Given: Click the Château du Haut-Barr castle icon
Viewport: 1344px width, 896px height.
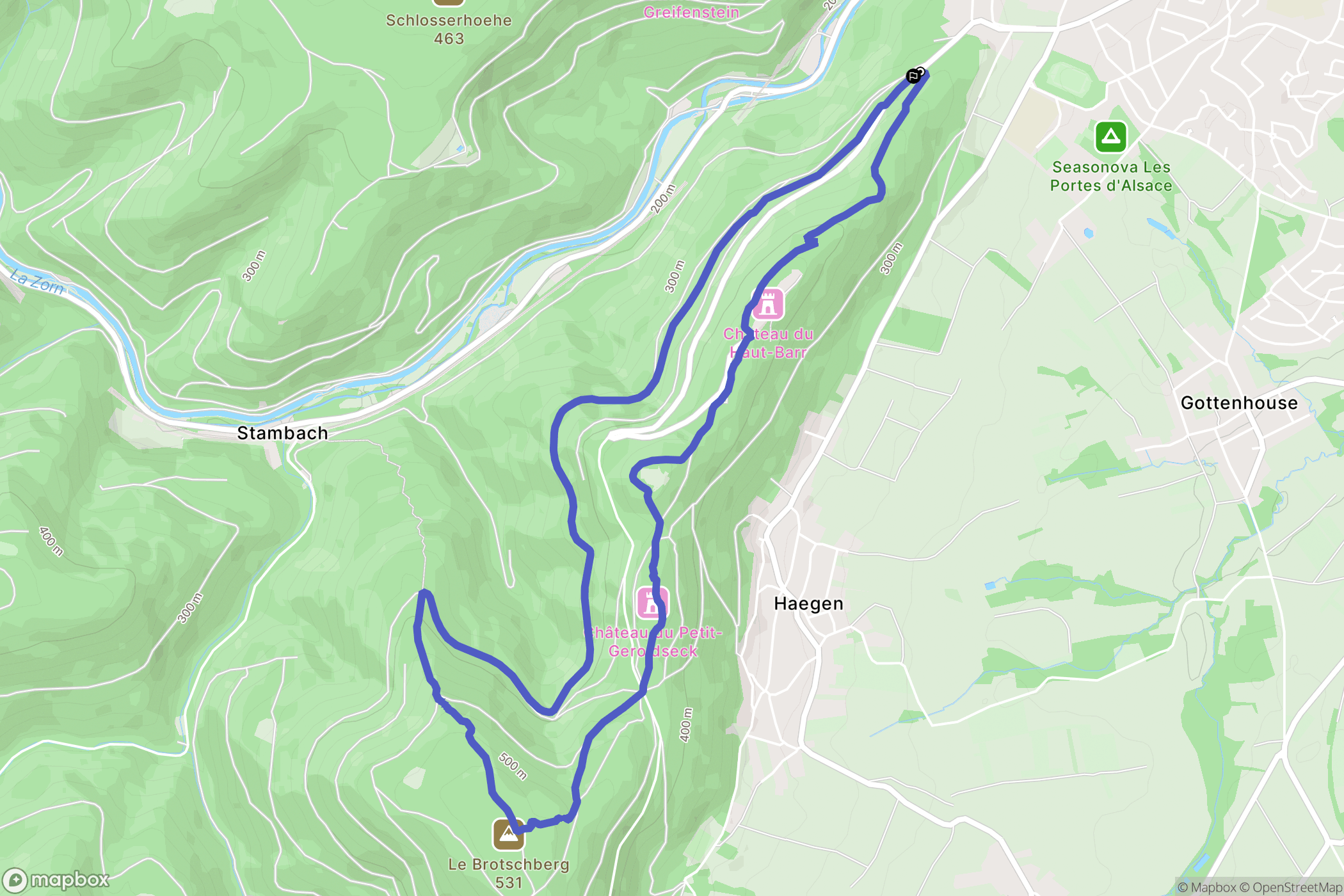Looking at the screenshot, I should [768, 303].
